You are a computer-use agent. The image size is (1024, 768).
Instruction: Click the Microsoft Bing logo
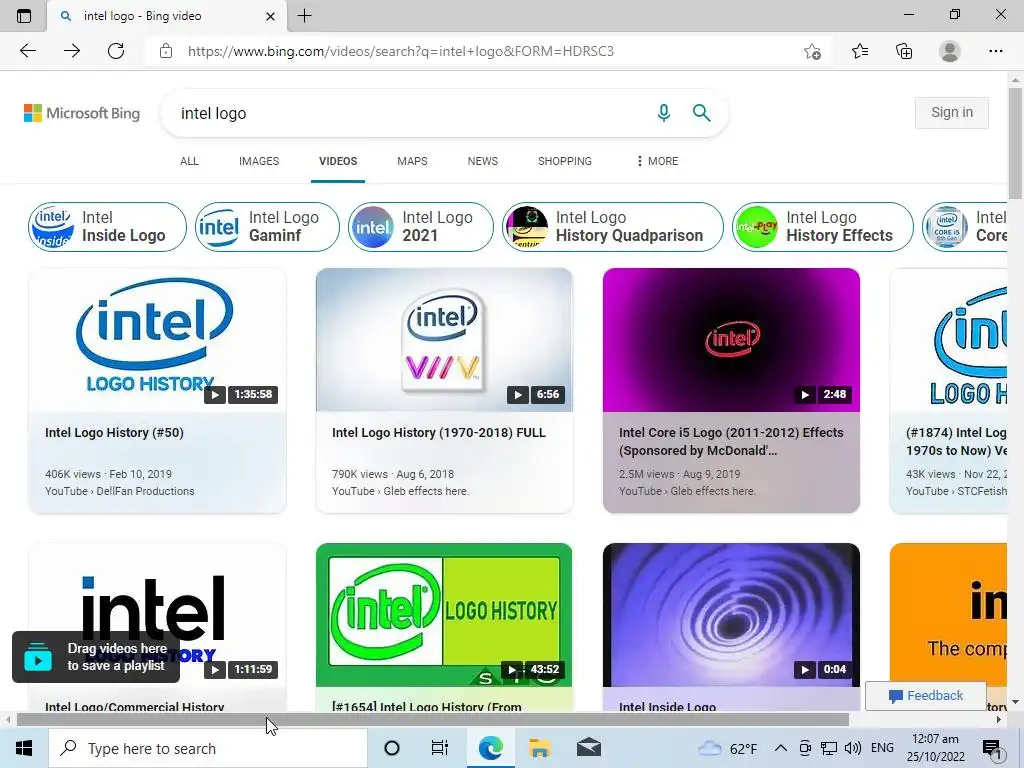coord(82,113)
